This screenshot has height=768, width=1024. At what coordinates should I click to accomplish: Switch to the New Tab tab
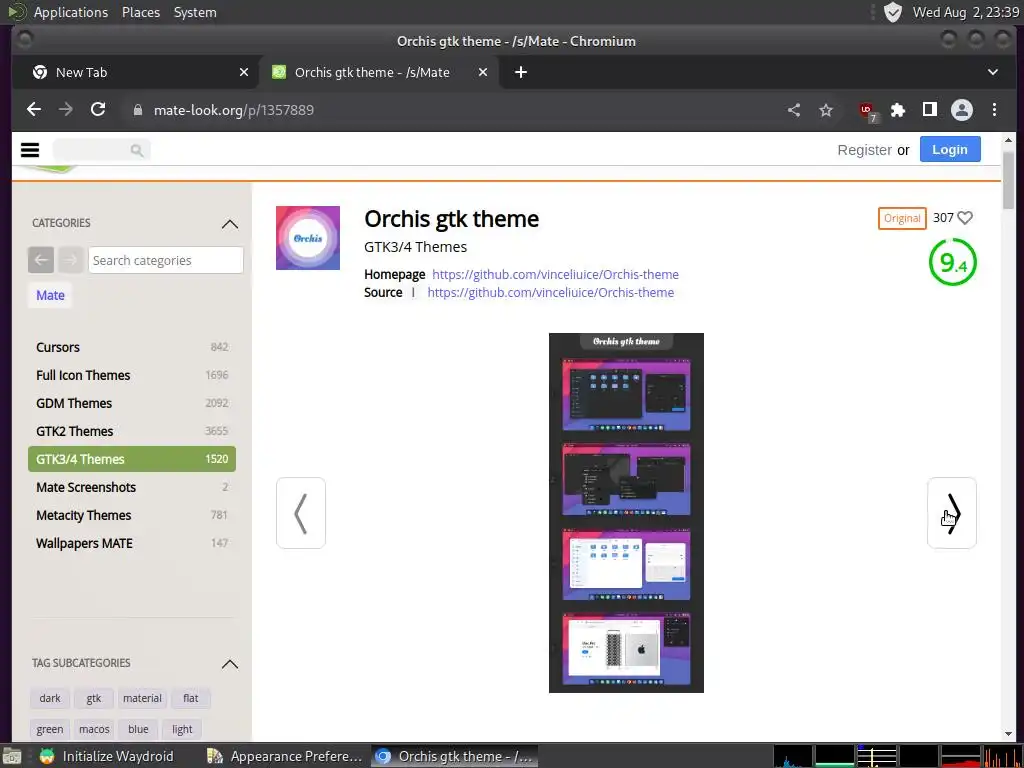134,72
